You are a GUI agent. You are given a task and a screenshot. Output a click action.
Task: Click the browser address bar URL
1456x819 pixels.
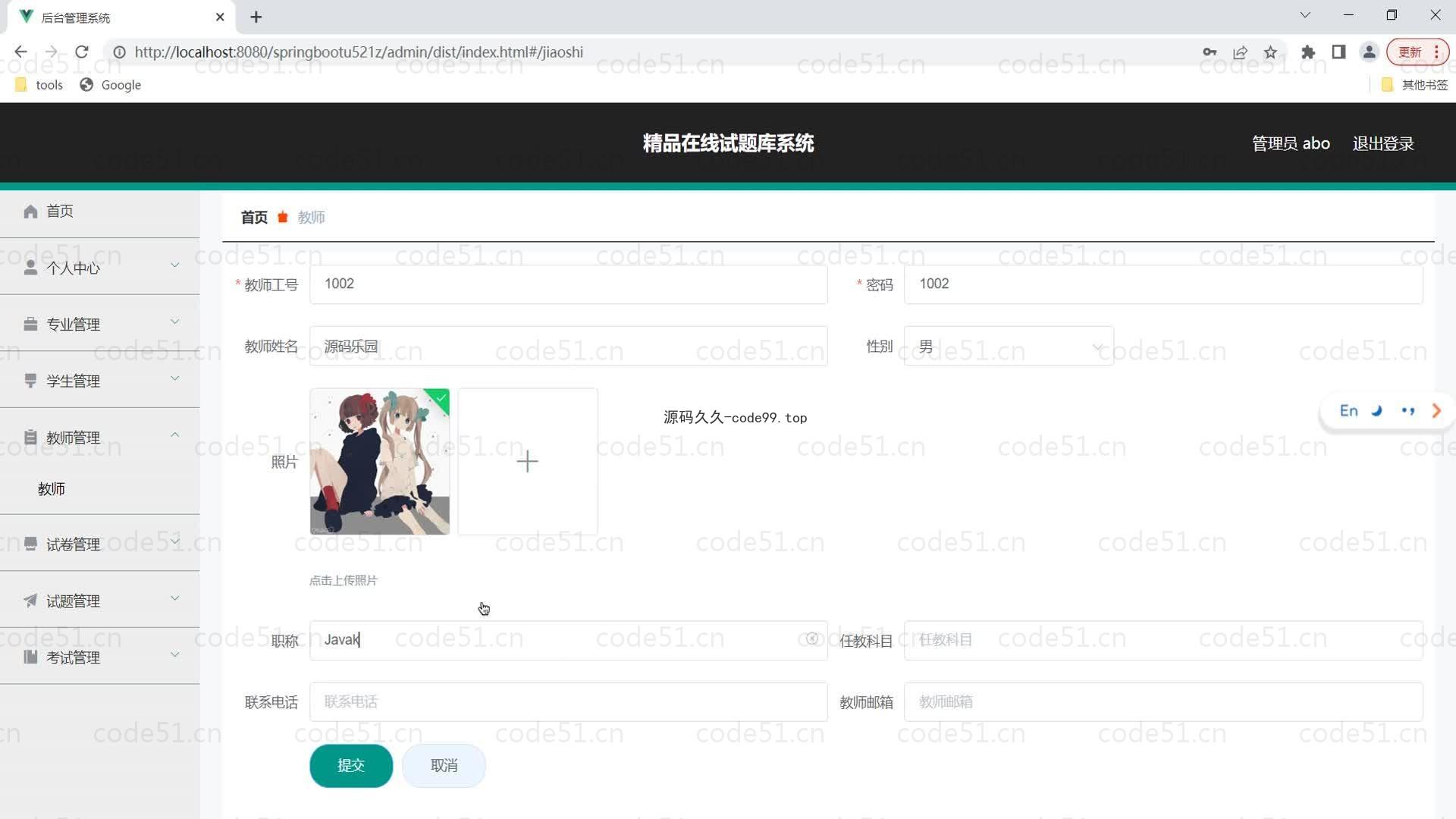(x=359, y=52)
